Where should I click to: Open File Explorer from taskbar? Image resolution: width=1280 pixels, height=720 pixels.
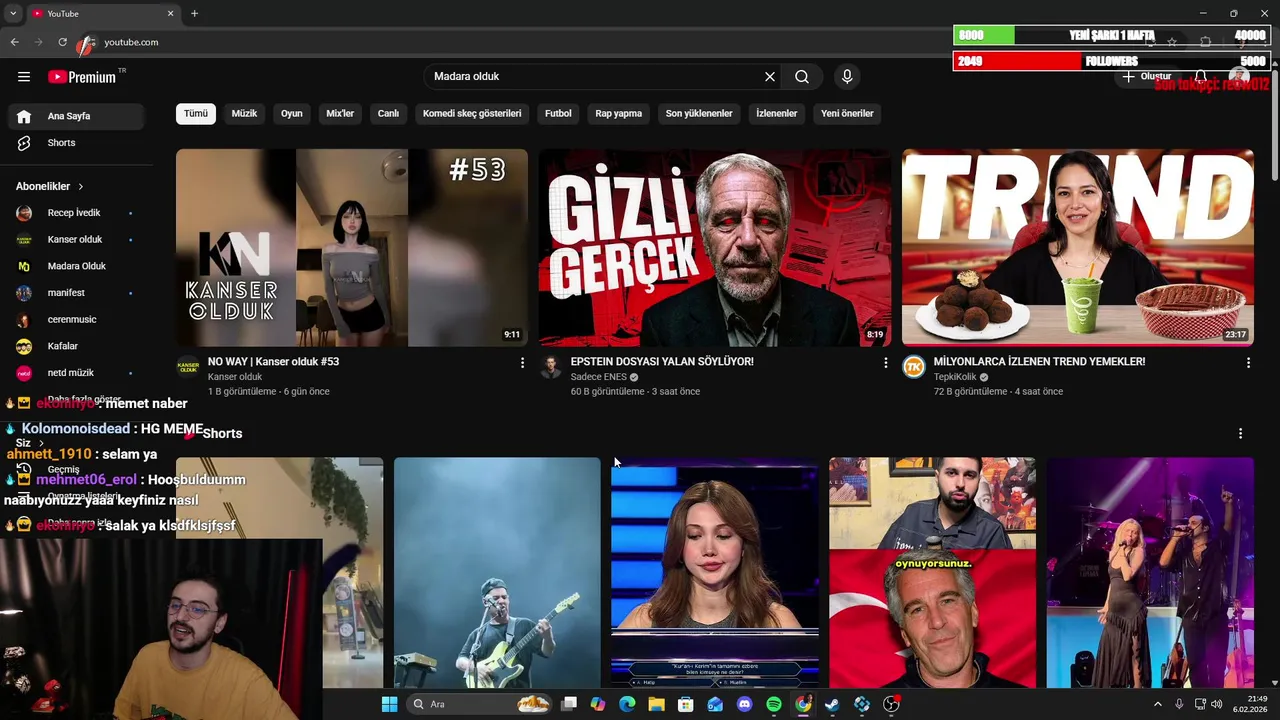(x=656, y=704)
